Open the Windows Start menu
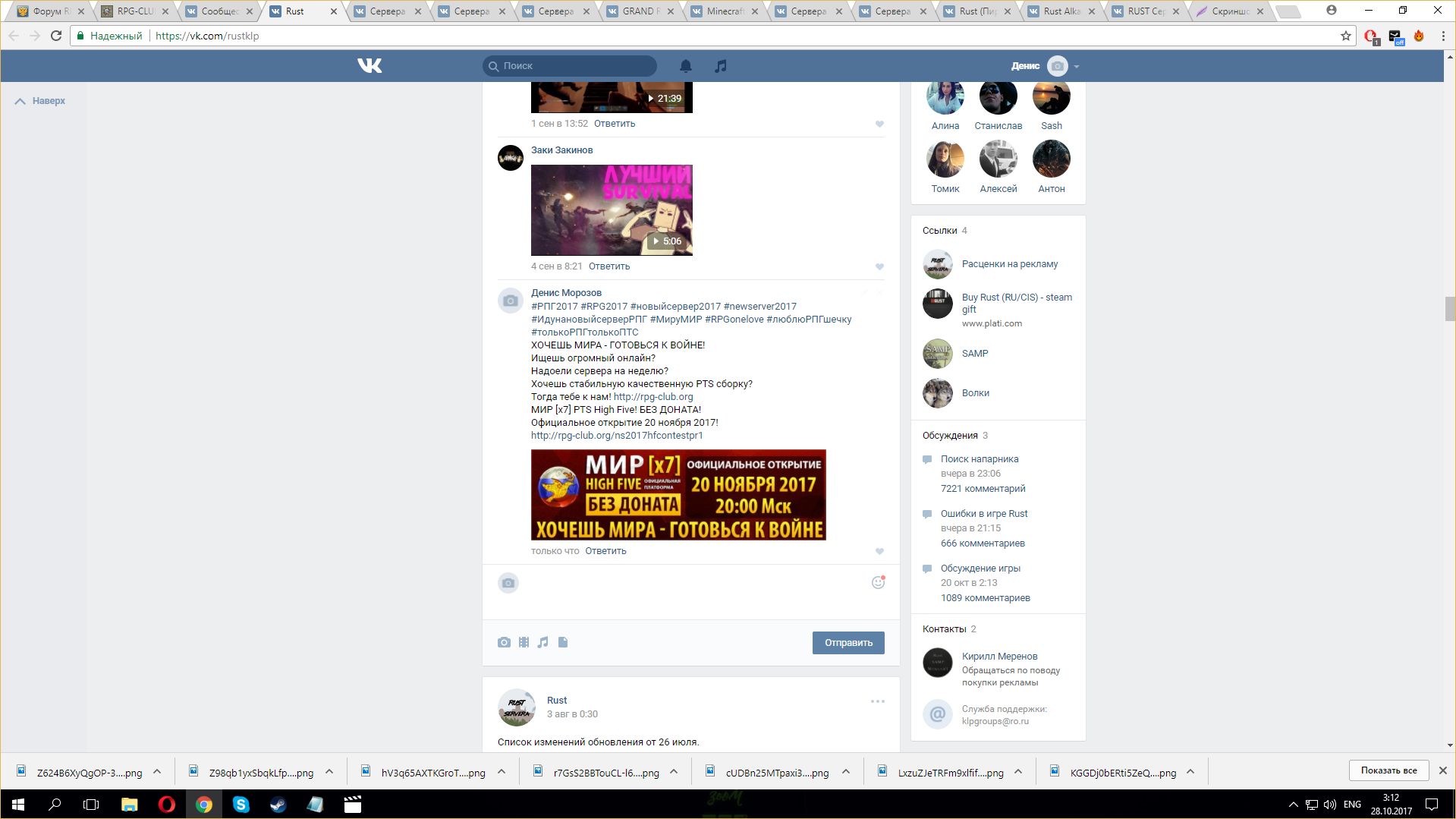 18,805
